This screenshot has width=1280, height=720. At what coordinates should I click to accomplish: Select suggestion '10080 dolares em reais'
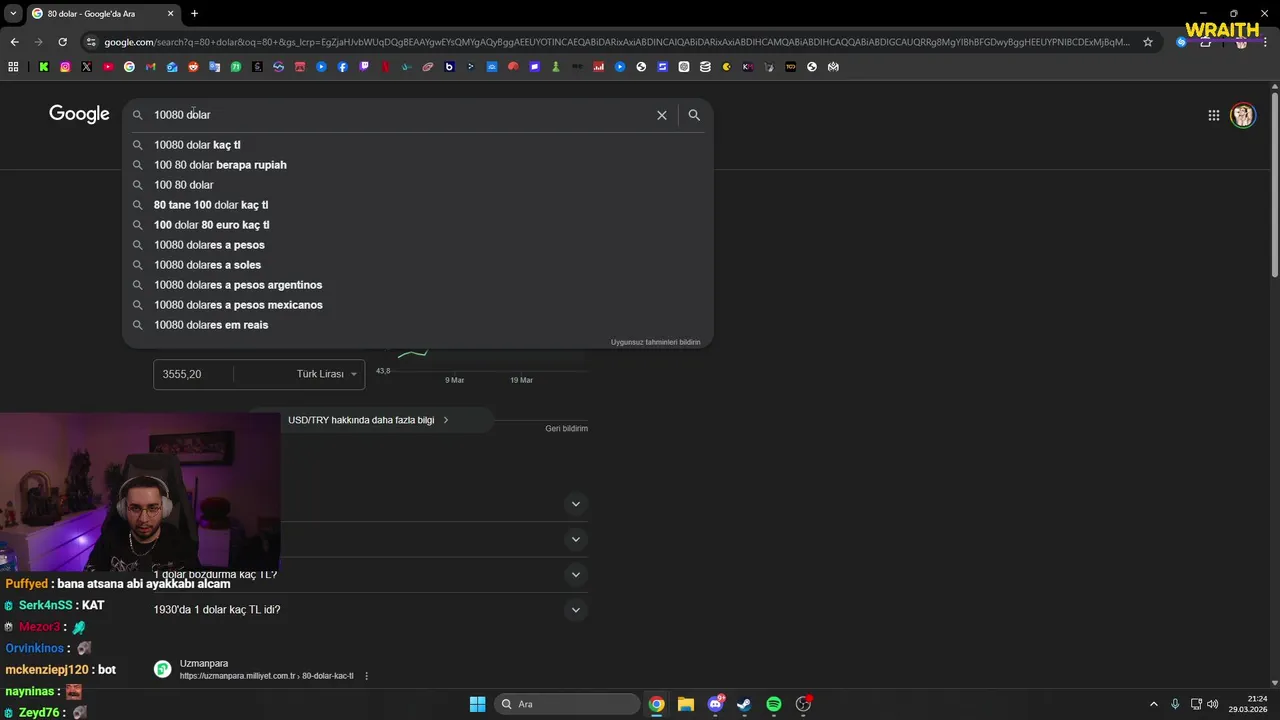pyautogui.click(x=418, y=325)
